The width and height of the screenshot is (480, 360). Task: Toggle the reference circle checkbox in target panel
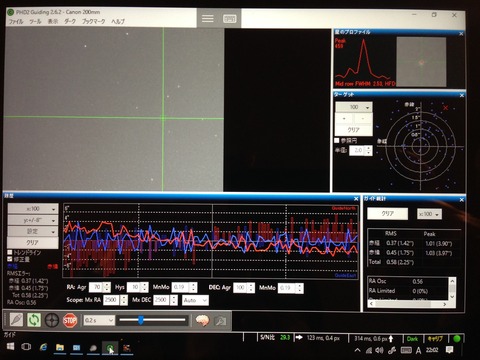click(x=337, y=140)
